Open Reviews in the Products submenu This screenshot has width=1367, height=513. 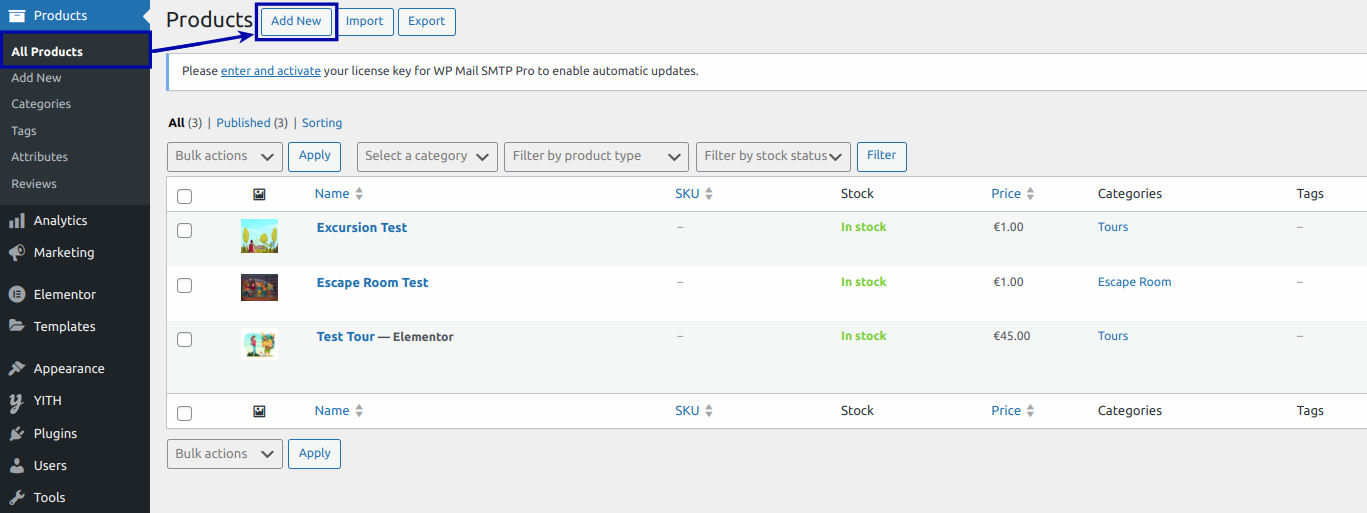tap(34, 184)
